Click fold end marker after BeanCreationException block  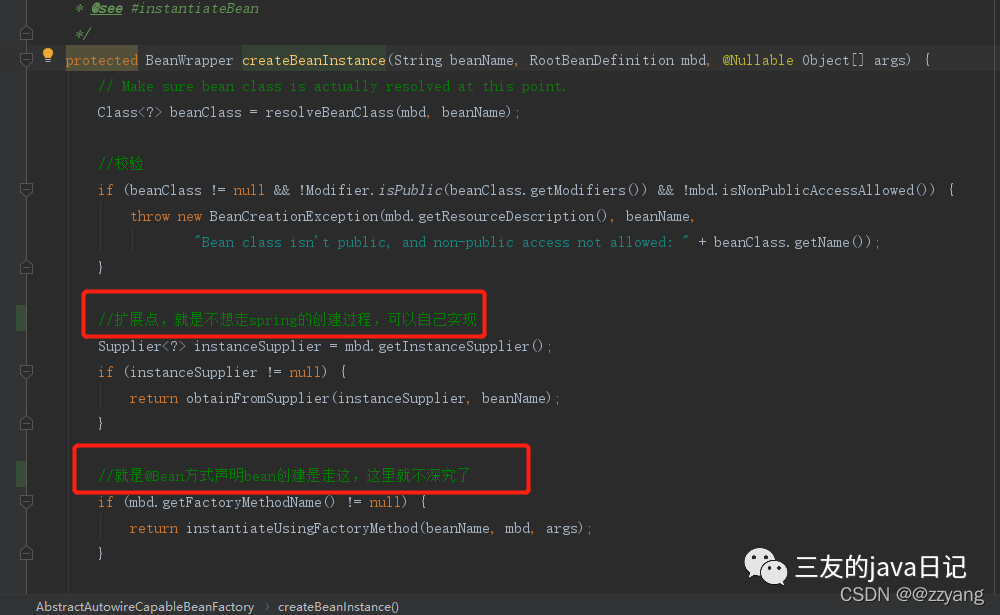point(26,267)
